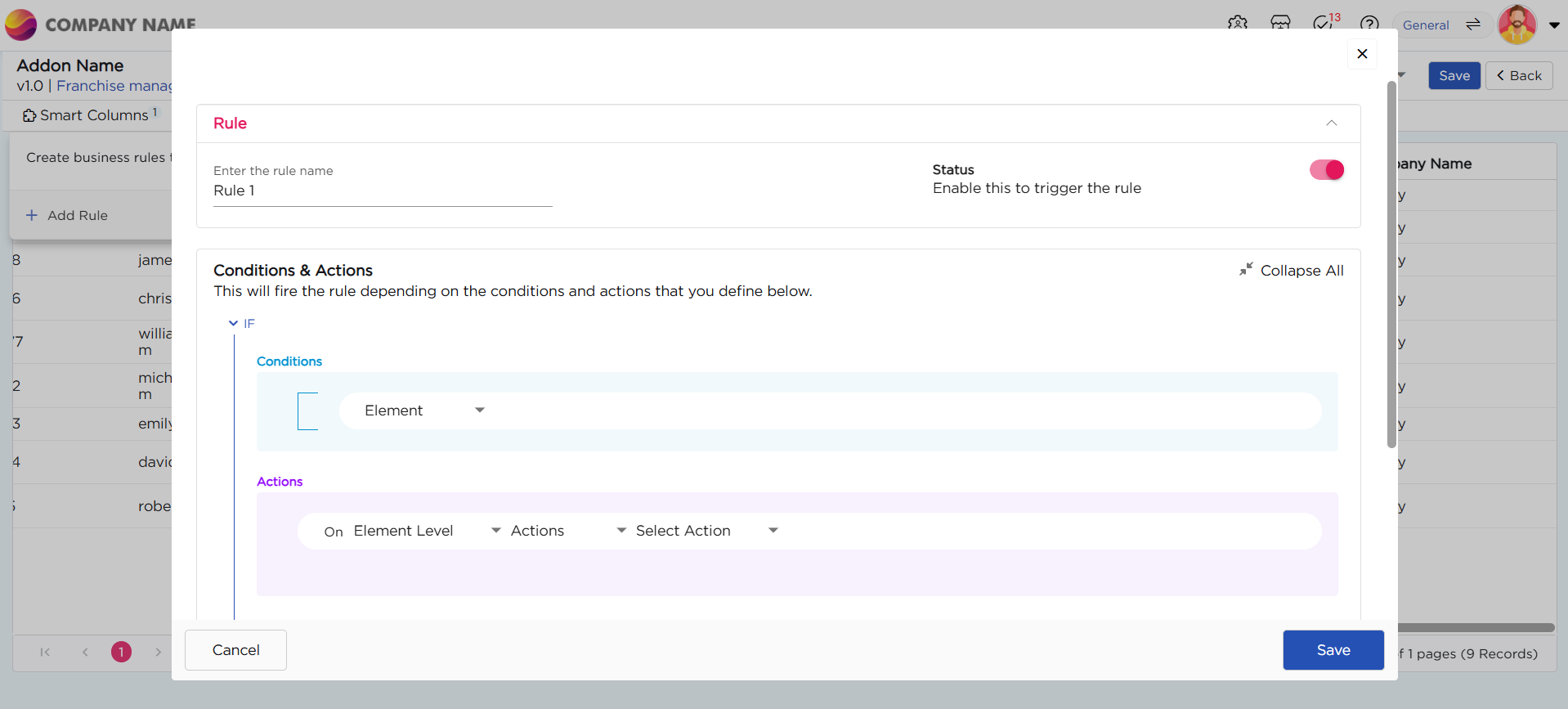The width and height of the screenshot is (1568, 709).
Task: Click the switch arrows beside General
Action: tap(1473, 25)
